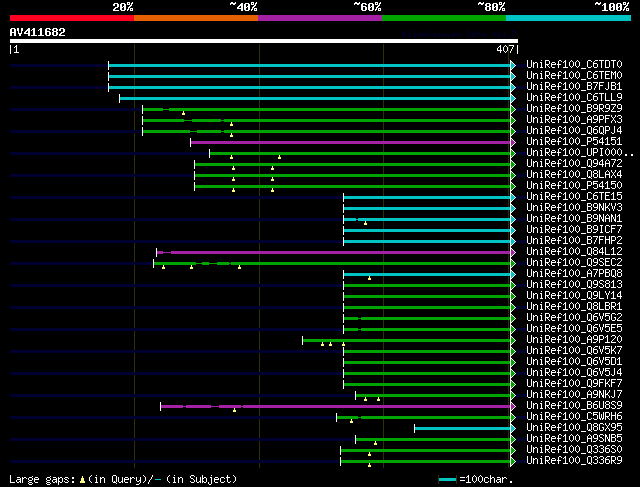Open hit UniRef100_B9R9Z9
This screenshot has width=640, height=487.
point(574,109)
